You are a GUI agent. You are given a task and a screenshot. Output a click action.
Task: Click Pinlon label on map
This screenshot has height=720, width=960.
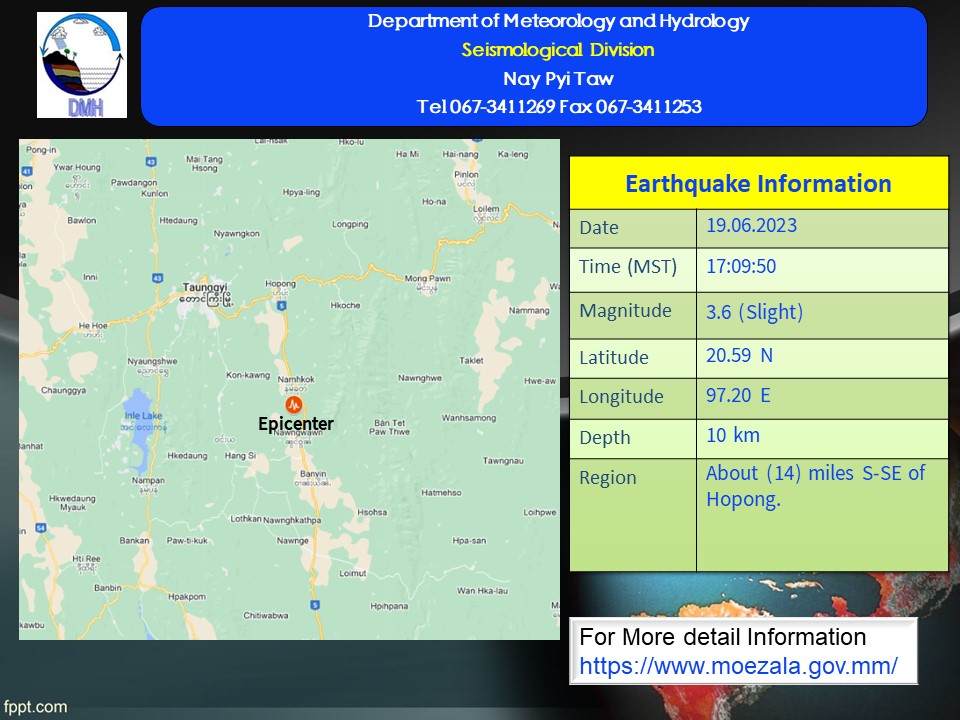(x=467, y=174)
